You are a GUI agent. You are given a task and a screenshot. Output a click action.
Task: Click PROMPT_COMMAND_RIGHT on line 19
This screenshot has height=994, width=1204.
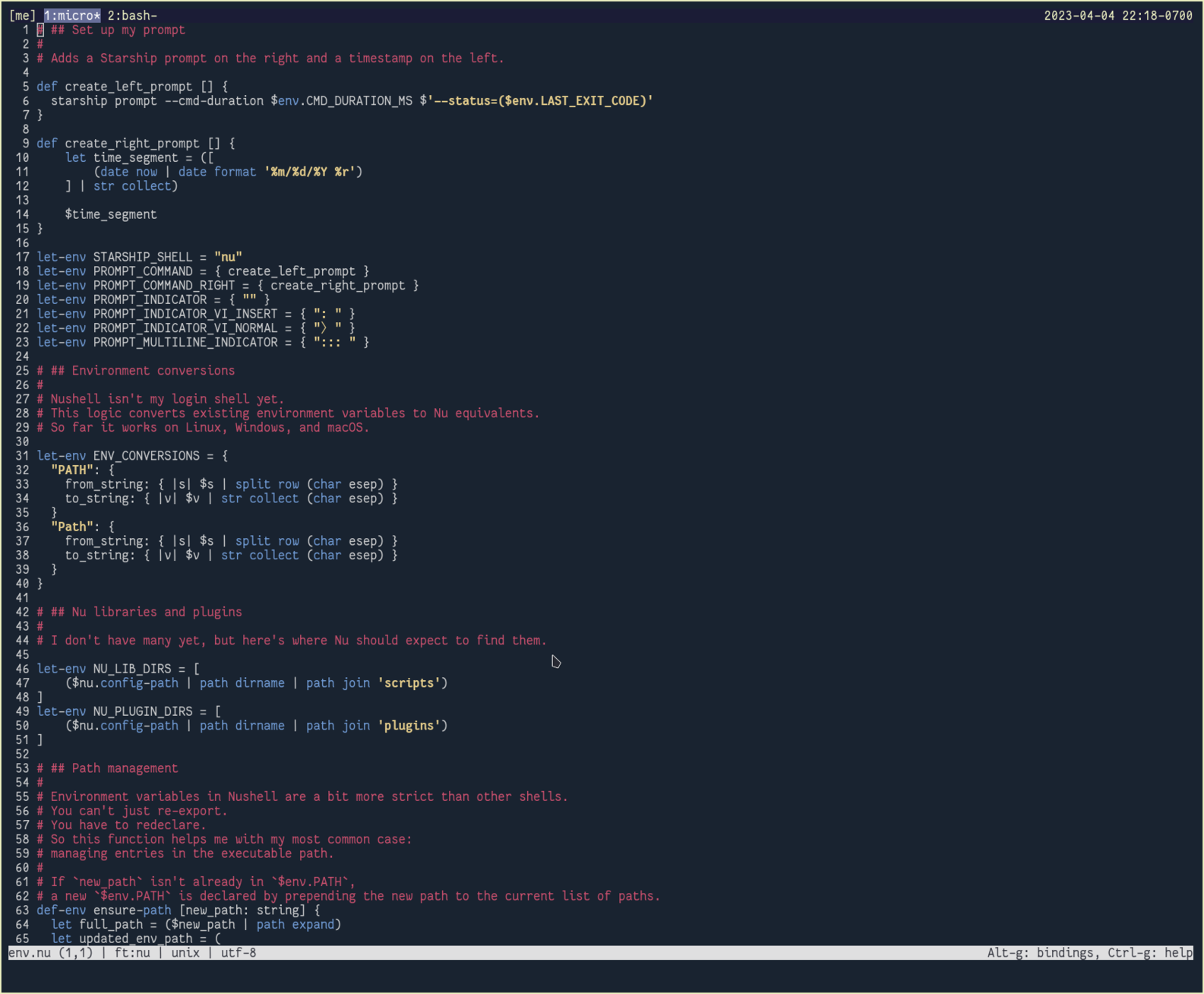point(164,286)
